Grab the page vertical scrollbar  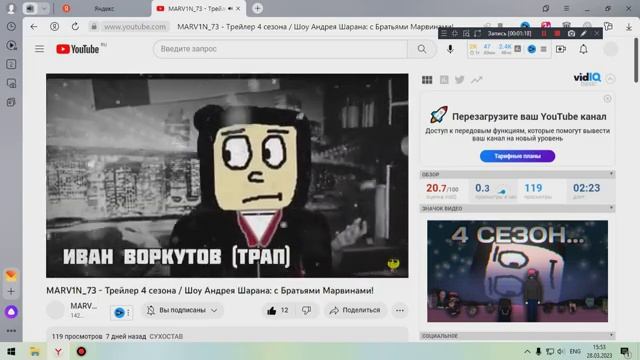[636, 60]
